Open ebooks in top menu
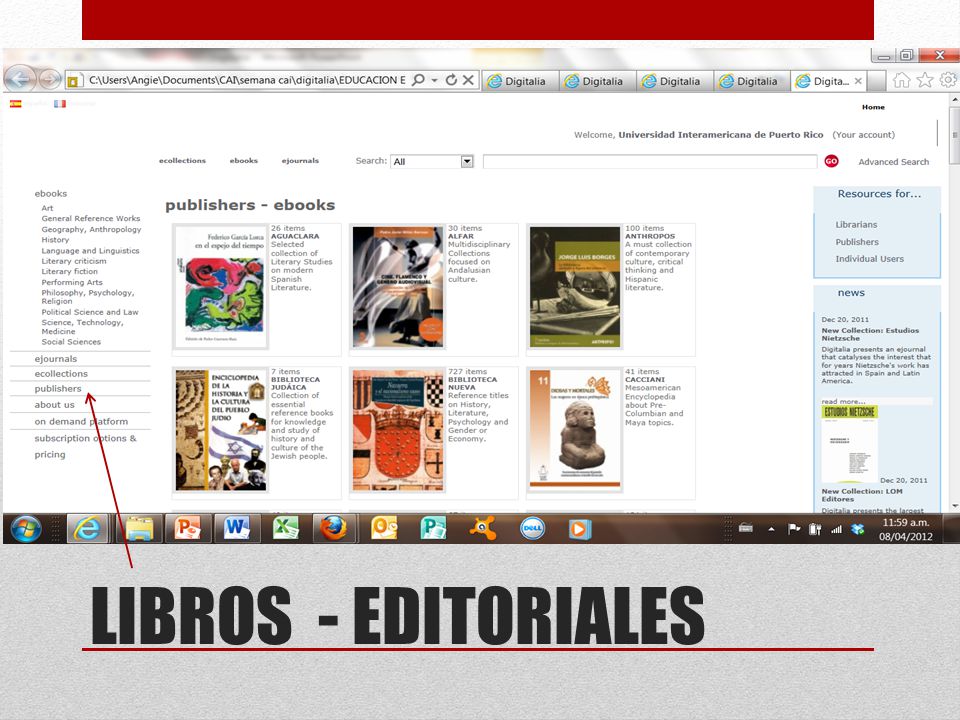Viewport: 960px width, 720px height. (x=244, y=160)
